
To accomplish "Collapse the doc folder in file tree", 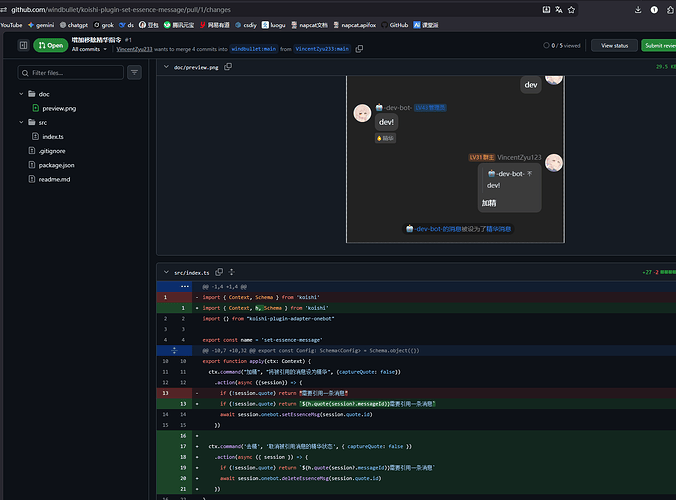I will [21, 94].
